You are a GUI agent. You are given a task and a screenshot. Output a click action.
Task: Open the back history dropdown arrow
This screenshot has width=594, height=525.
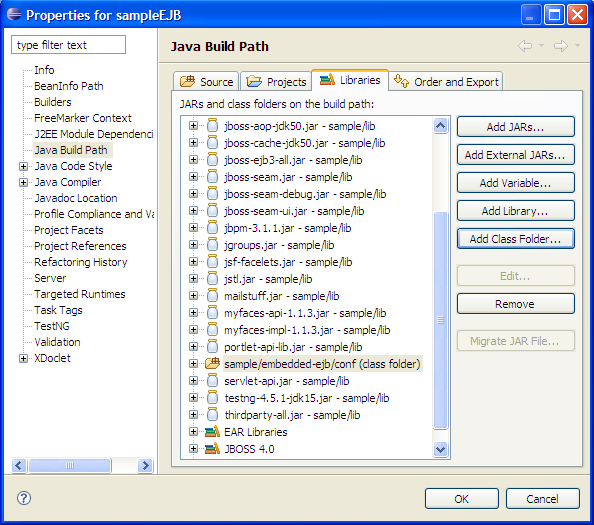tap(541, 45)
